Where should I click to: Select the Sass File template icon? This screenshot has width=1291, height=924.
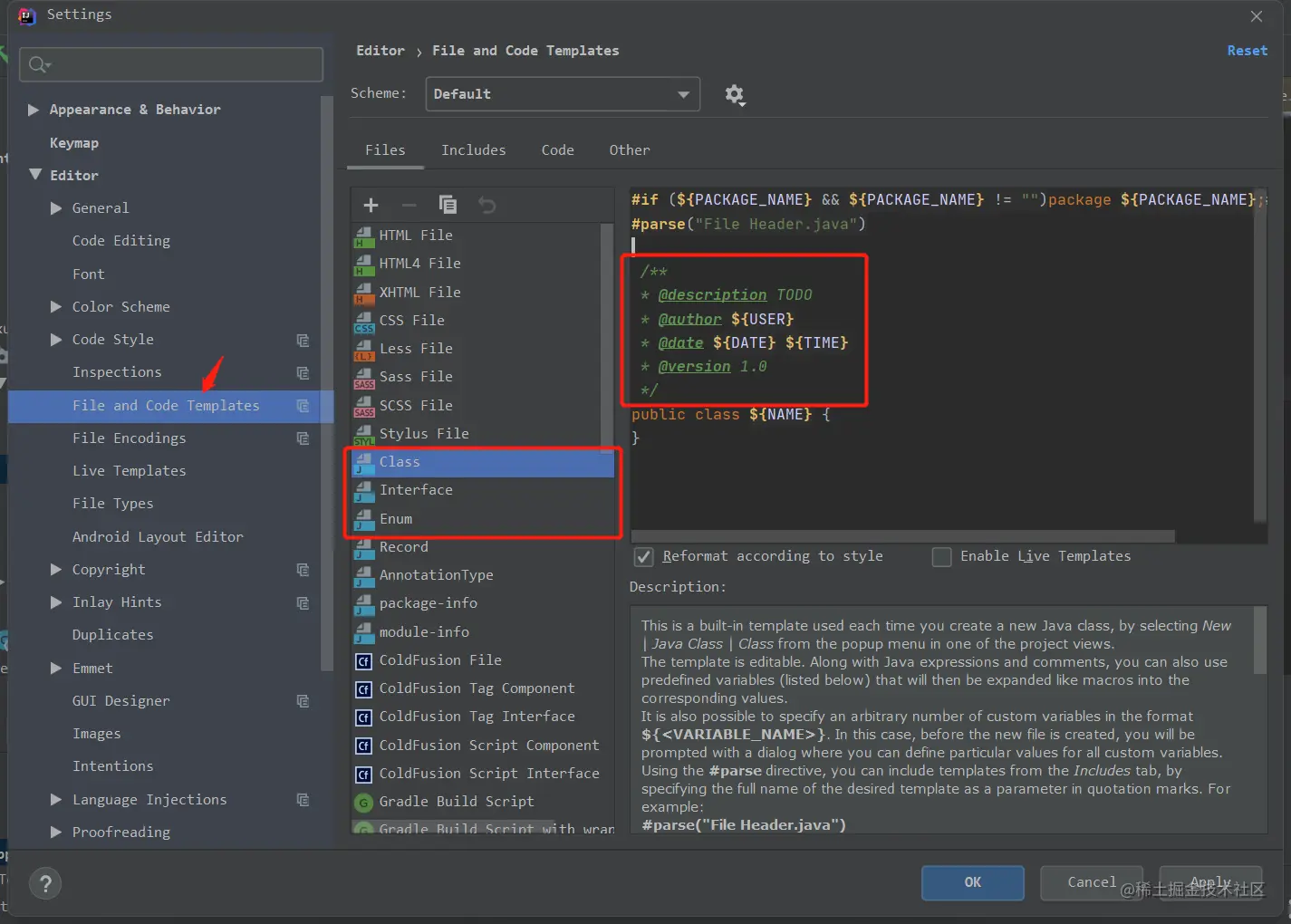[x=364, y=378]
